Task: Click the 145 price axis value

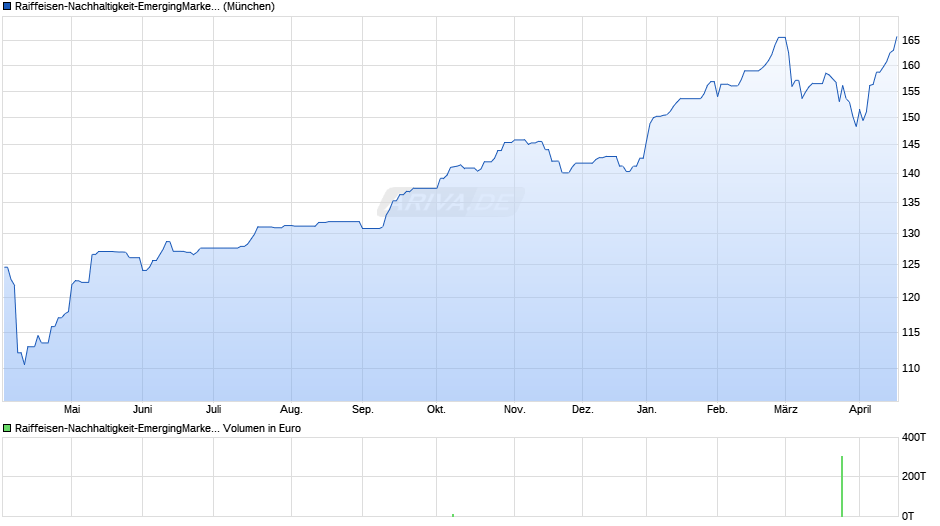Action: tap(911, 144)
